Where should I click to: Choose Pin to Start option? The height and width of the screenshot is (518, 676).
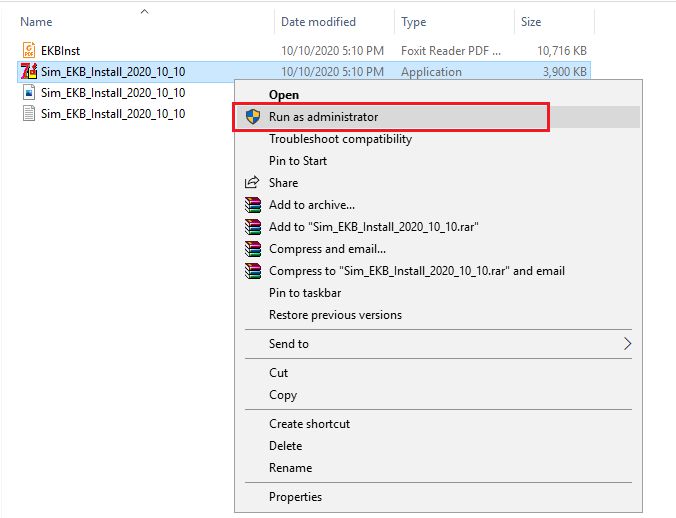(x=298, y=161)
